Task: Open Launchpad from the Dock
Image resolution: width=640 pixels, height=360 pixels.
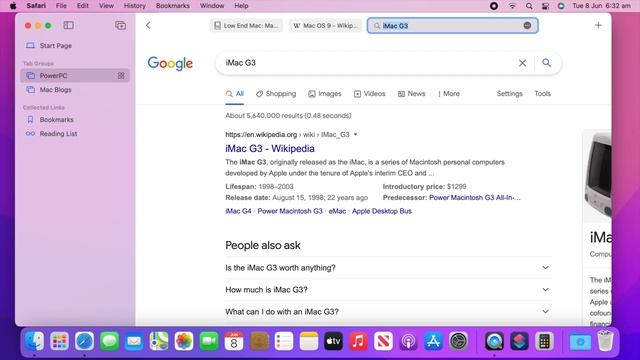Action: point(60,341)
